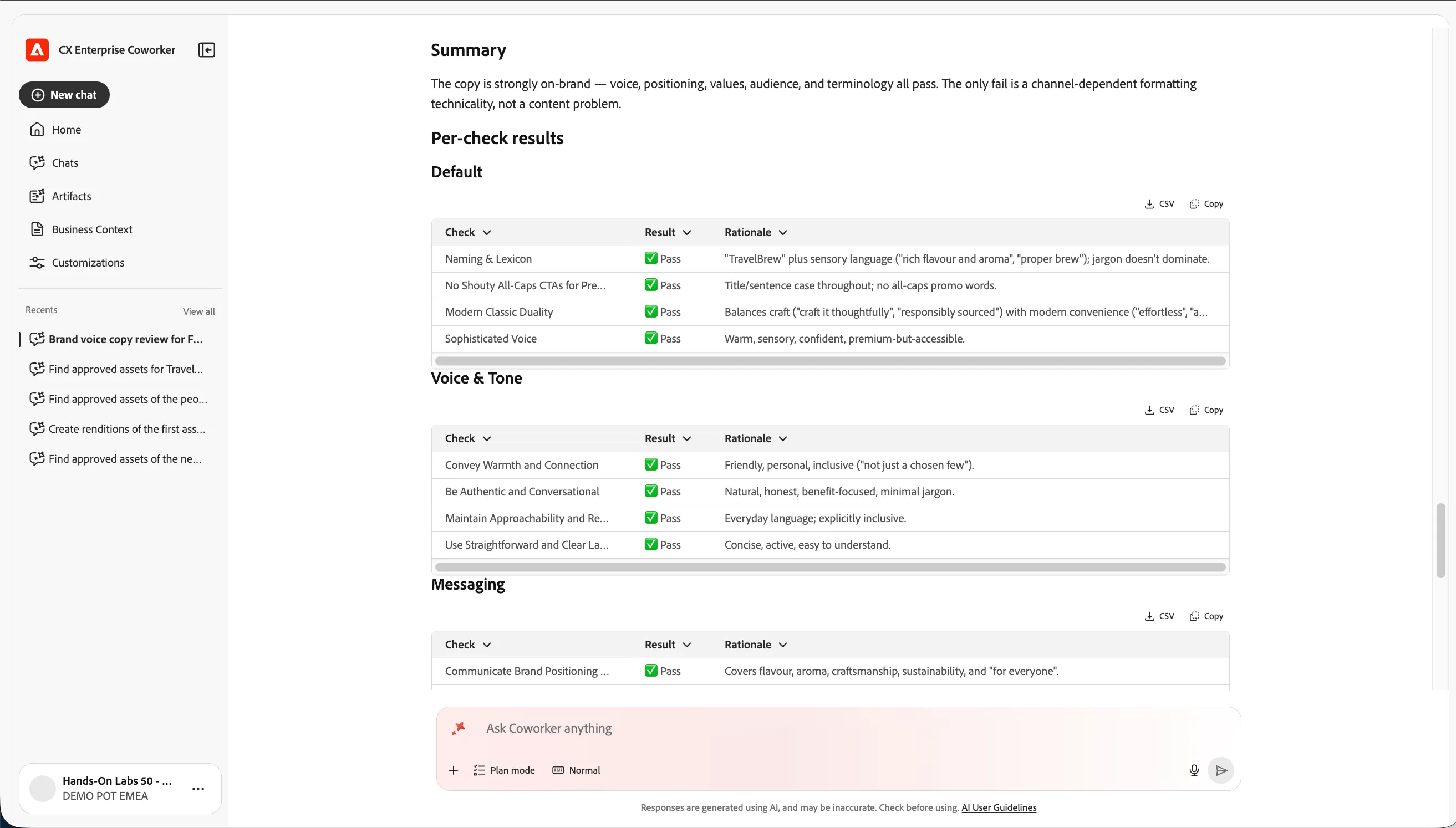Open 'Create renditions of the first ass...' chat

118,429
